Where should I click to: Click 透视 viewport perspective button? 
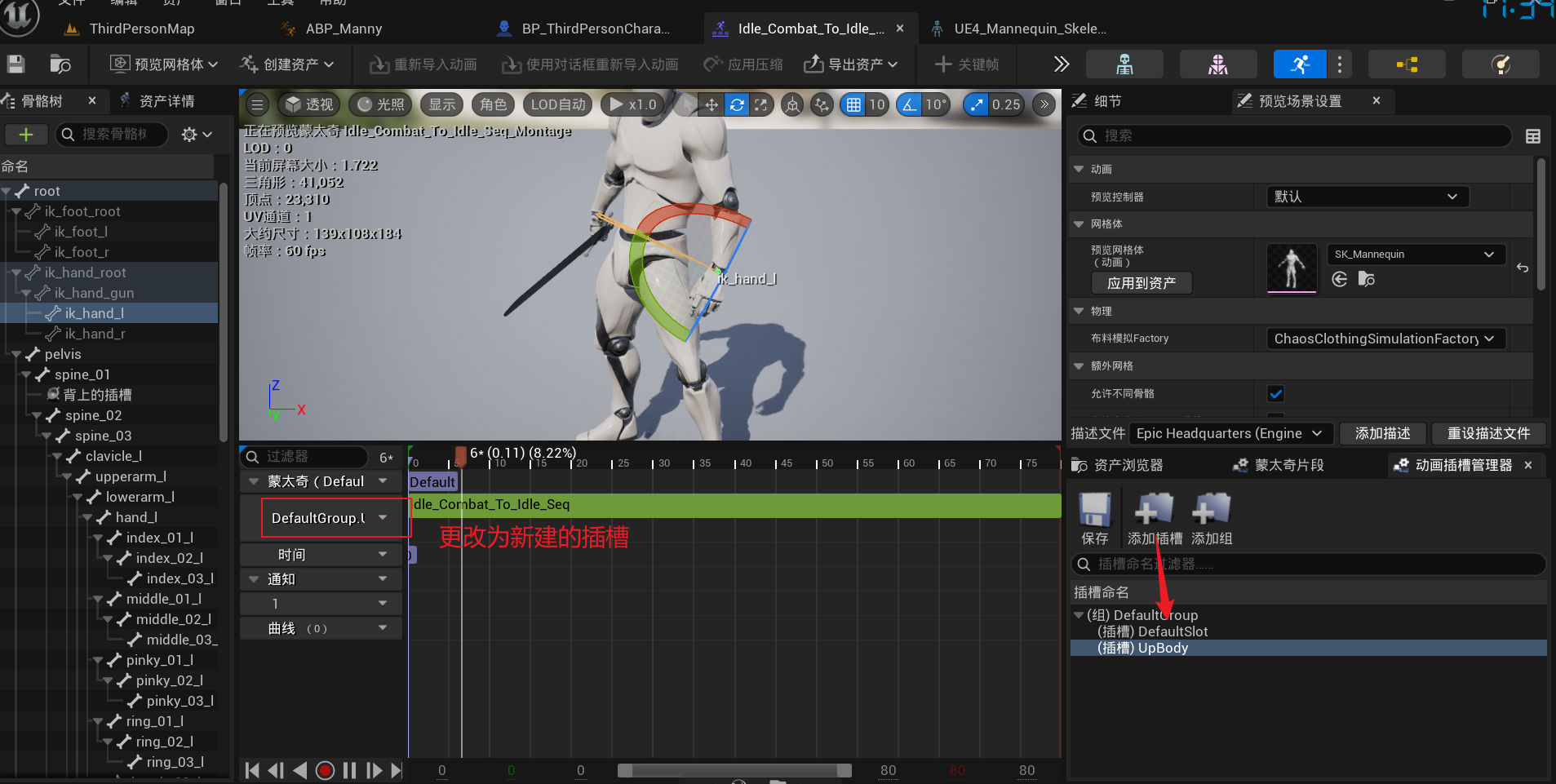click(310, 104)
